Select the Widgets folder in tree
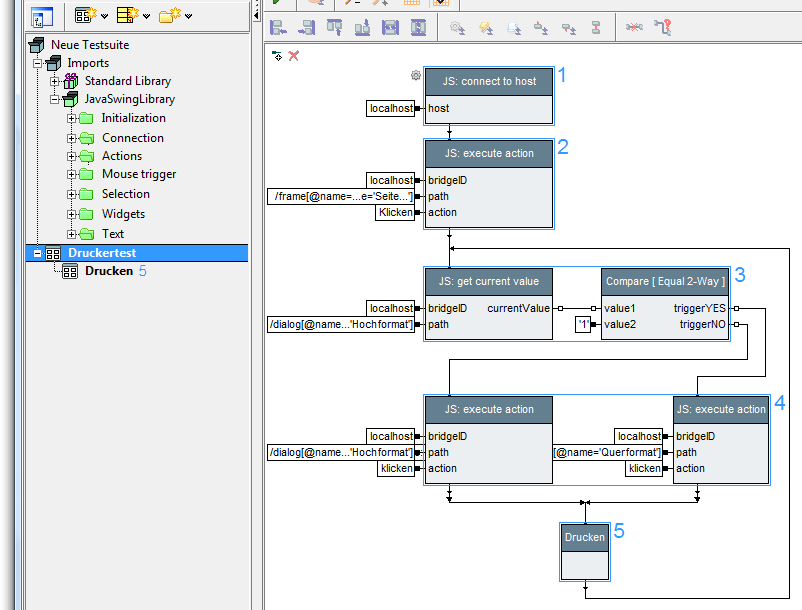 (123, 214)
